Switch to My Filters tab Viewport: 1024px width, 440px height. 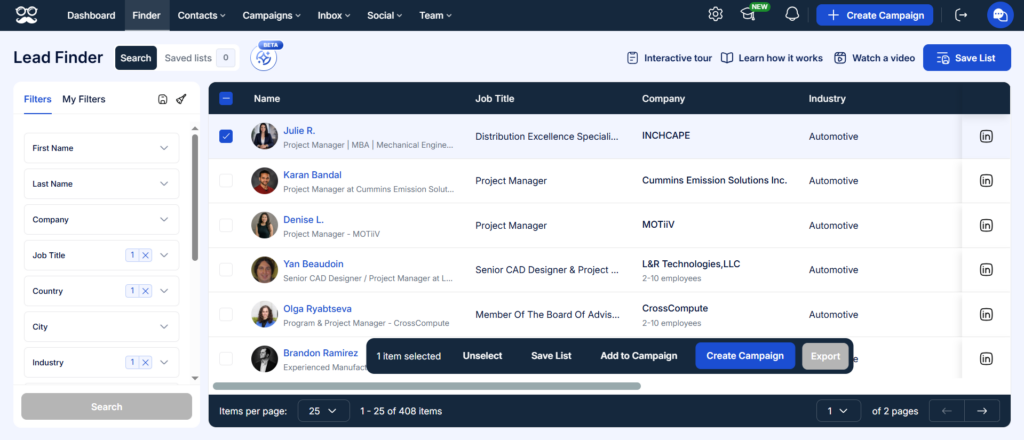pyautogui.click(x=84, y=99)
